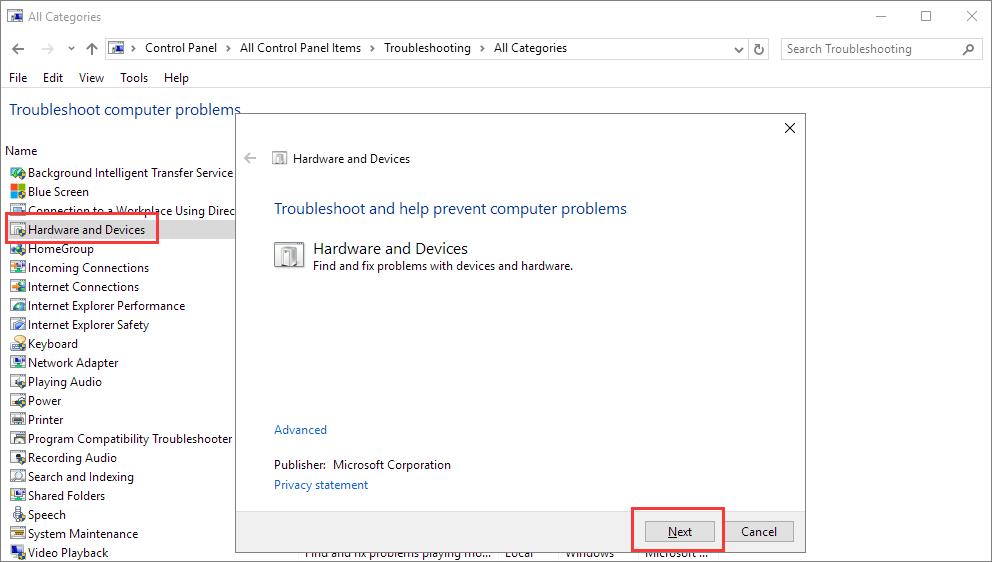Go up one folder level arrow
This screenshot has width=992, height=562.
point(92,49)
